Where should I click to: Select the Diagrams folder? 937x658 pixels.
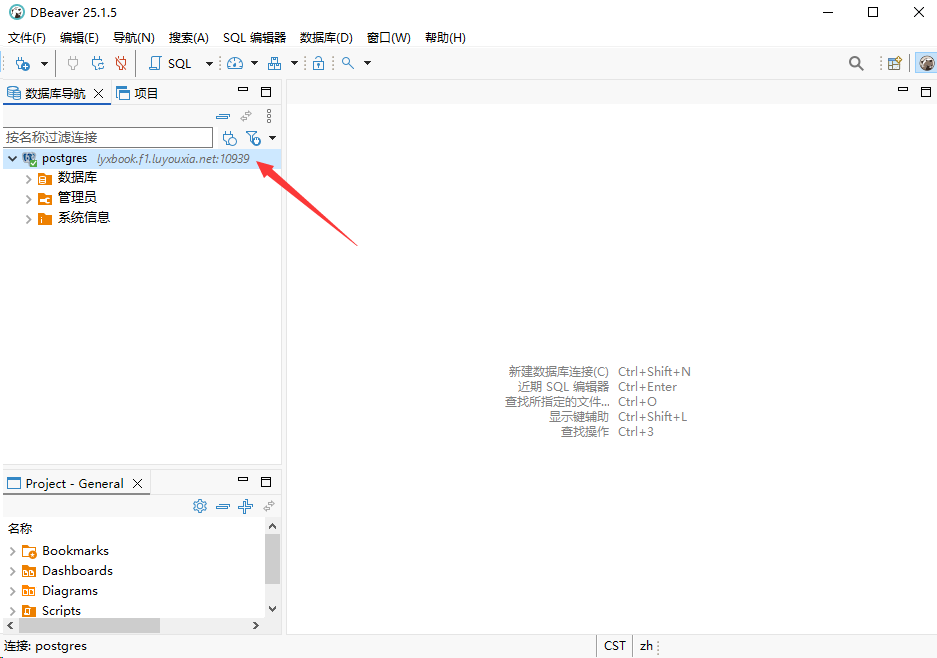69,591
